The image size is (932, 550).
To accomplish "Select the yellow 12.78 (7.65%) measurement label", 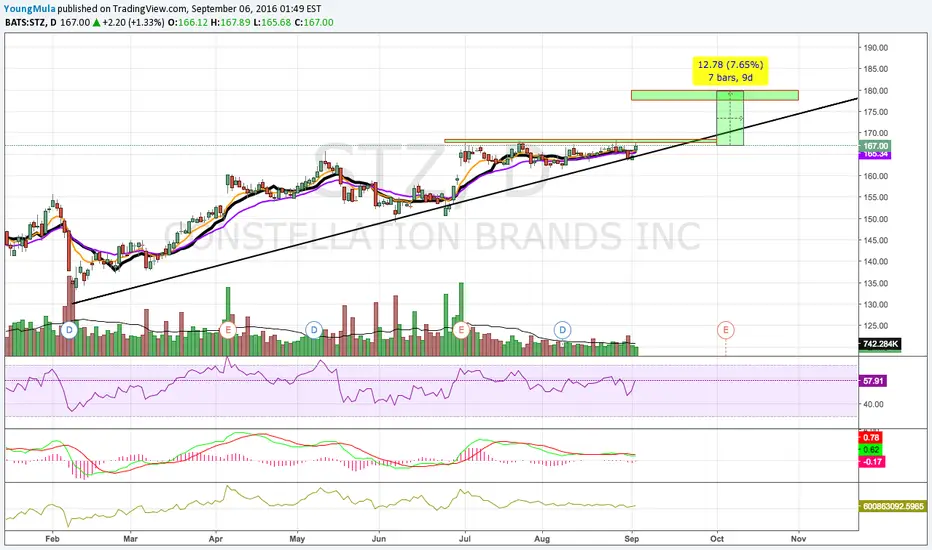I will pyautogui.click(x=731, y=71).
